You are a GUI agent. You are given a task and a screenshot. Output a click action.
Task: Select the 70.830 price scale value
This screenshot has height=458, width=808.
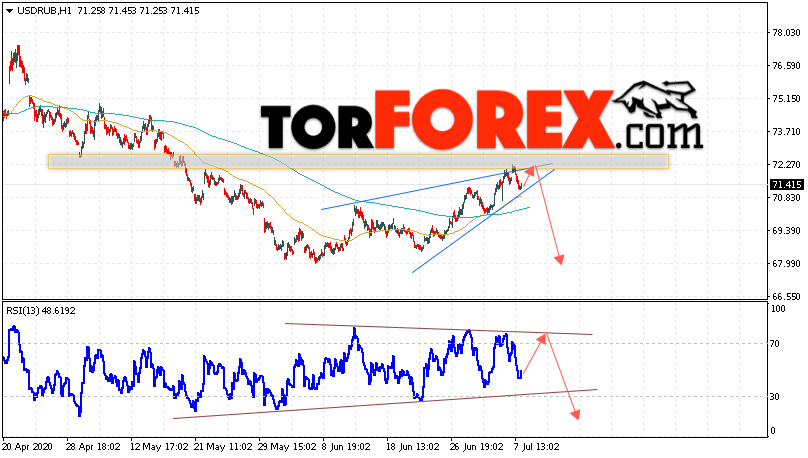pyautogui.click(x=786, y=197)
